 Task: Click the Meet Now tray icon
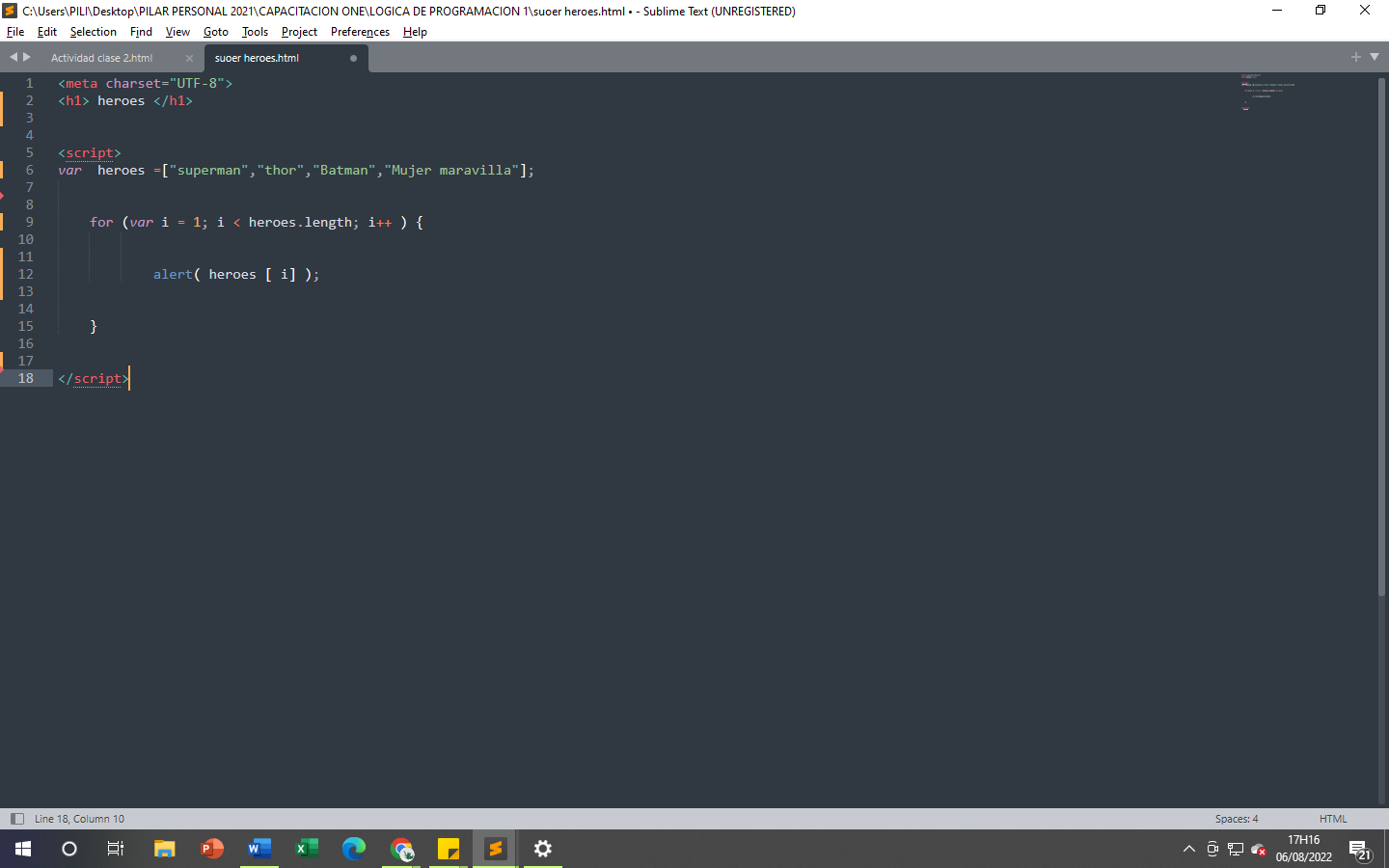click(1212, 850)
